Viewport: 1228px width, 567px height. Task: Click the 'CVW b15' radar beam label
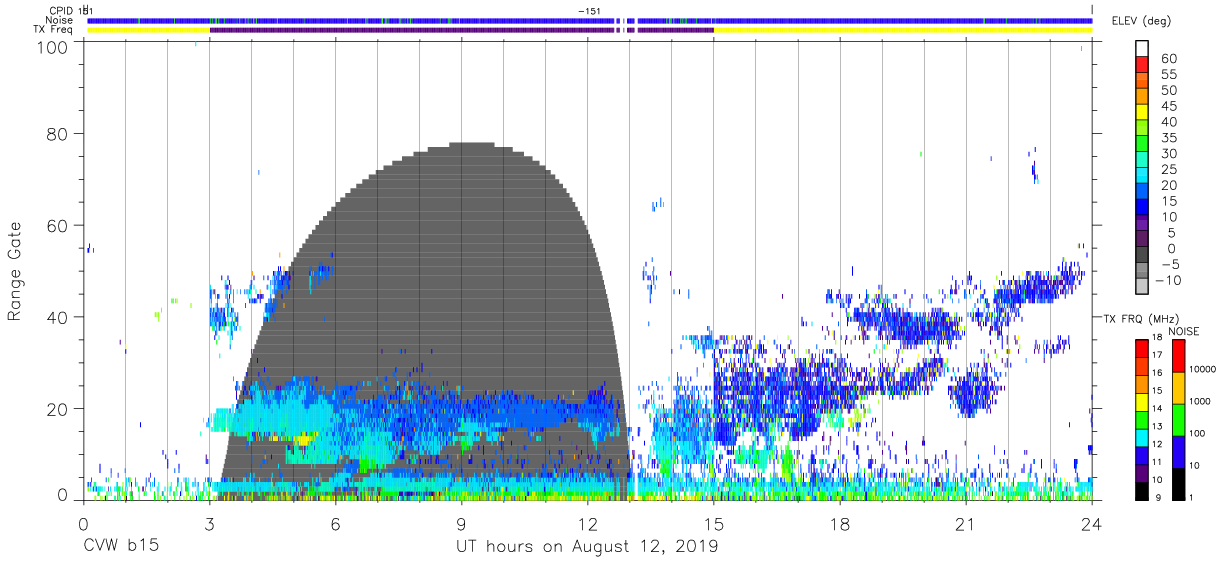click(x=119, y=547)
